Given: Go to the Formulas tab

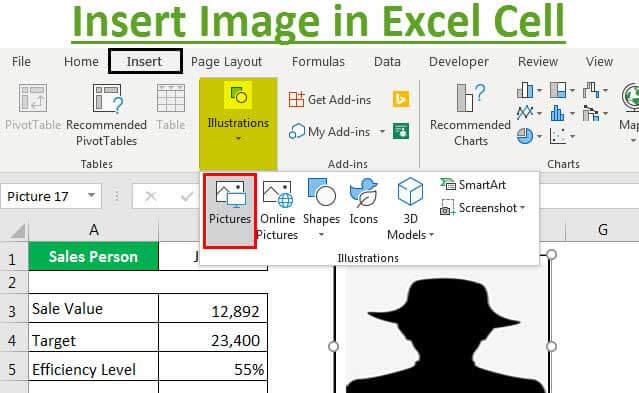Looking at the screenshot, I should point(318,62).
